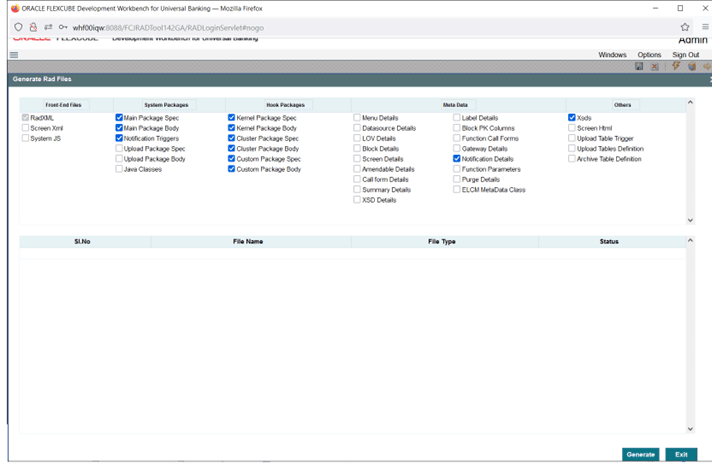
Task: Click scroll down arrow of options panel
Action: [690, 220]
